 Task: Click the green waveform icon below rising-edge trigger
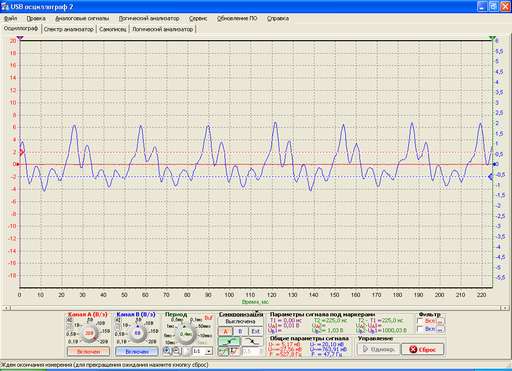pyautogui.click(x=223, y=351)
